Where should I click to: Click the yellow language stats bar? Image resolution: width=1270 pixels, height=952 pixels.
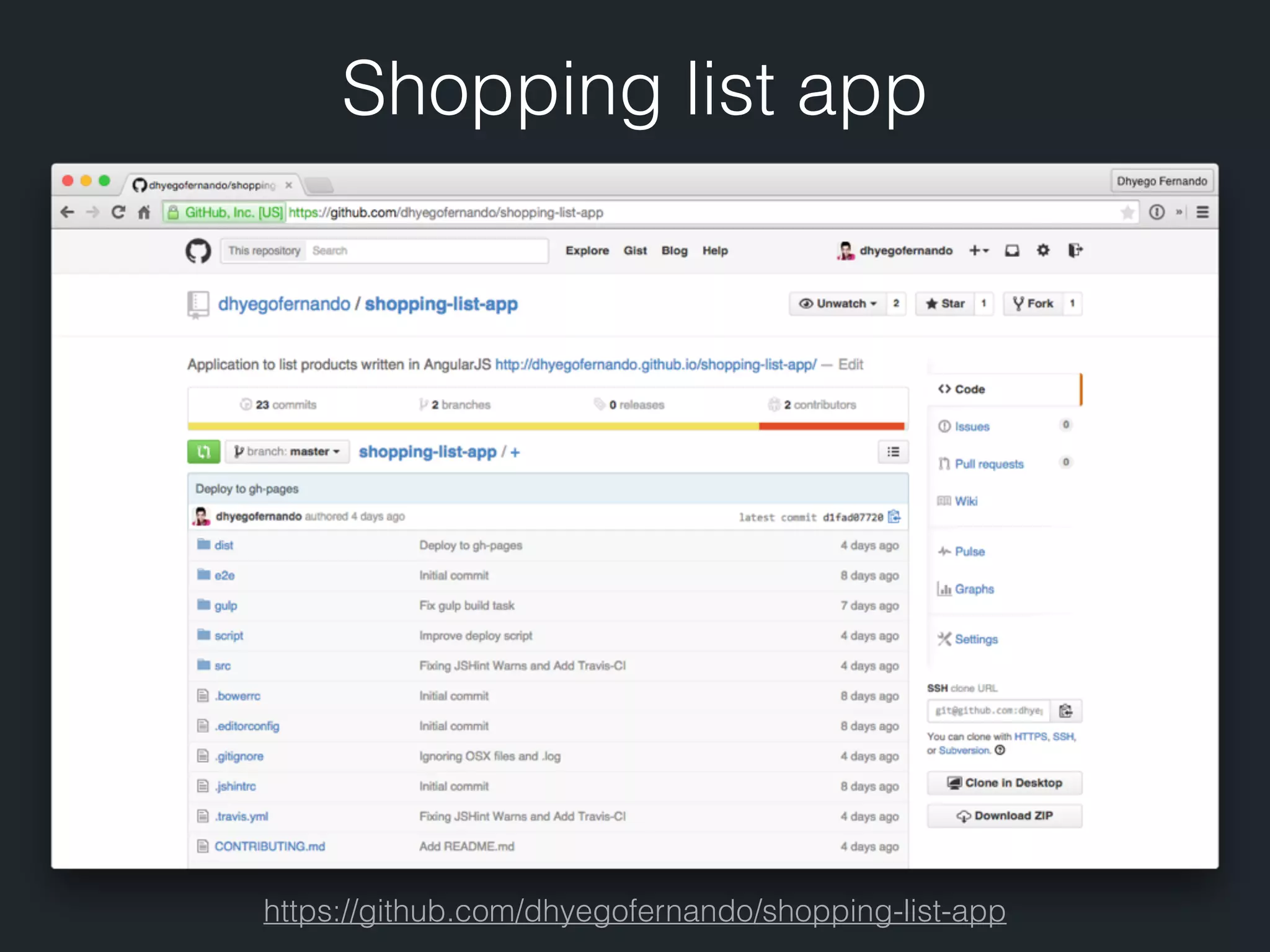click(473, 426)
